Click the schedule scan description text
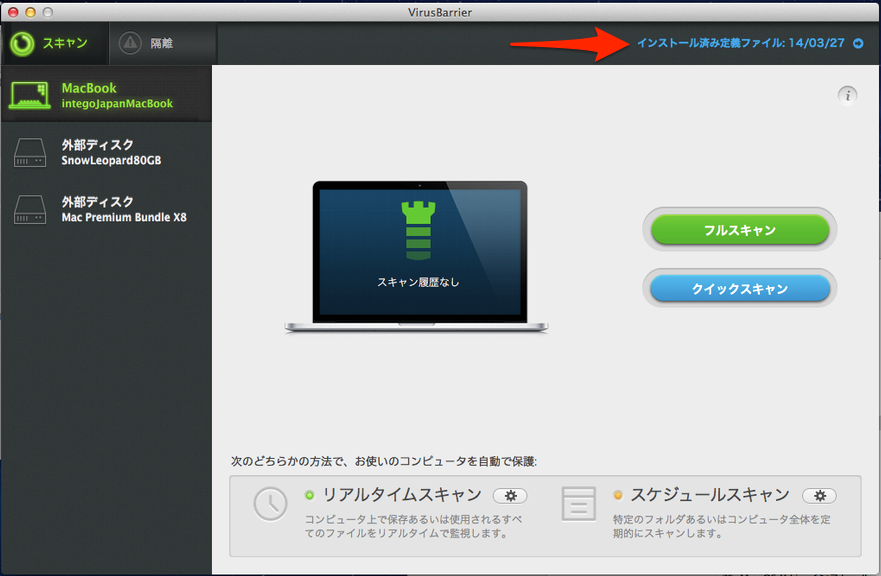Screen dimensions: 881x576 [721, 526]
